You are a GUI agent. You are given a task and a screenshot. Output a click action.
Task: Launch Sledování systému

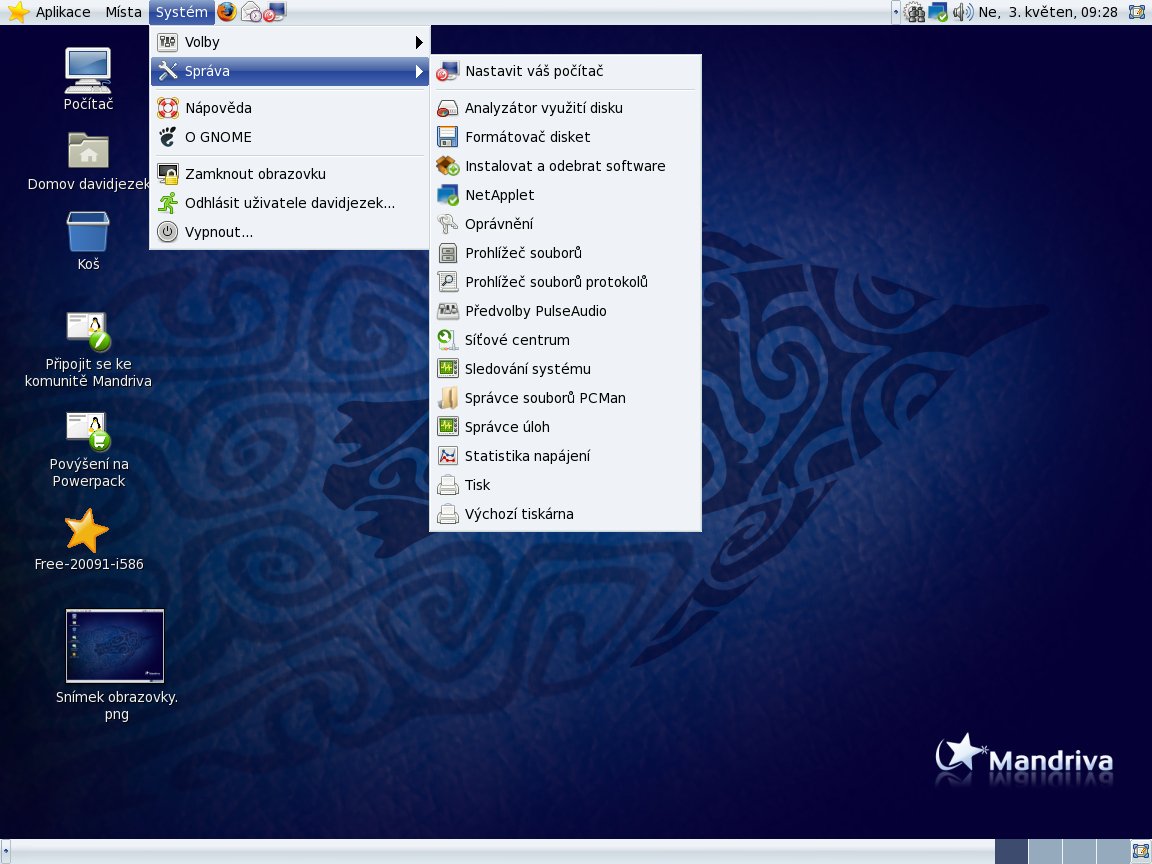(x=565, y=369)
